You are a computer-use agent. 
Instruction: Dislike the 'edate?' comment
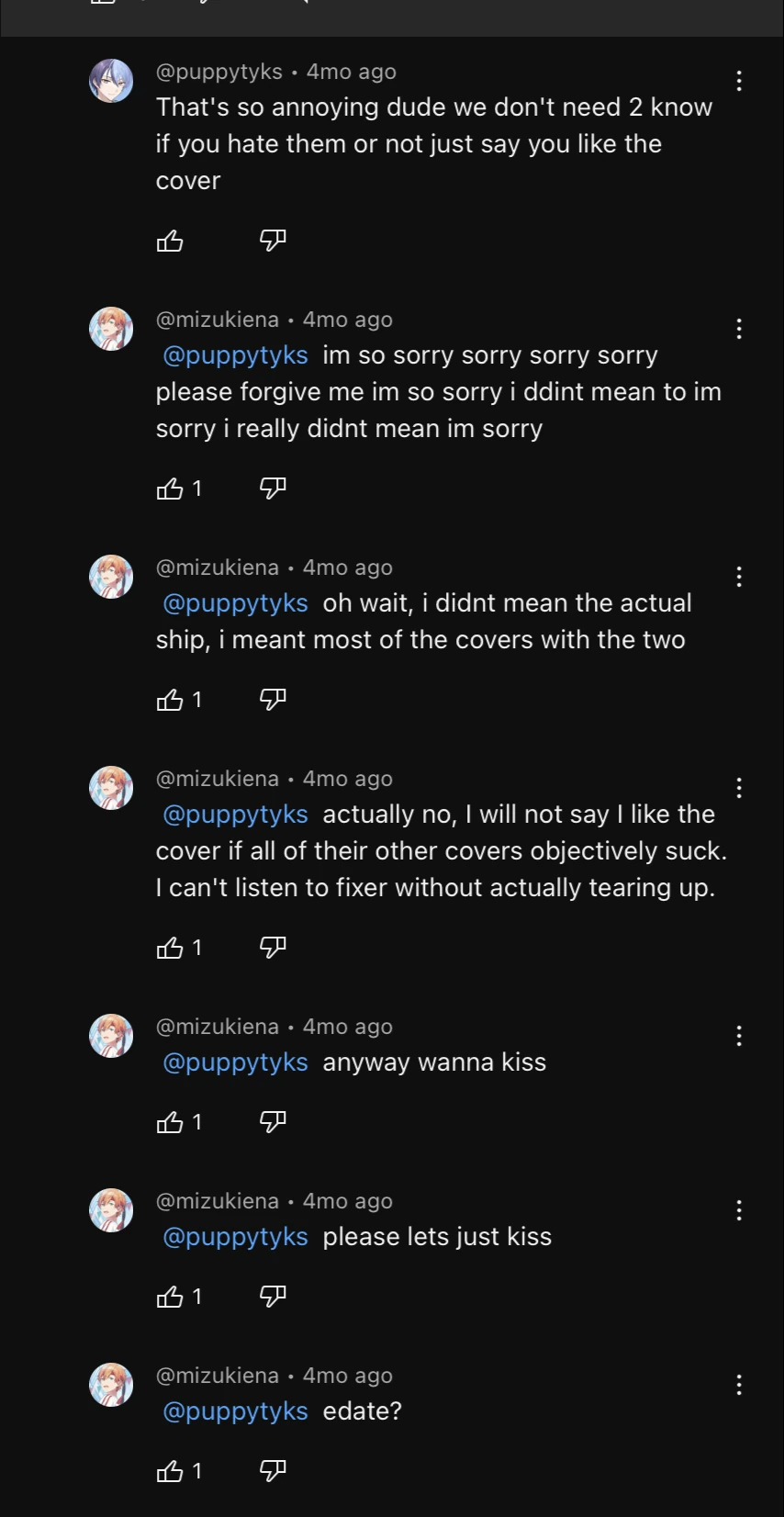272,1471
